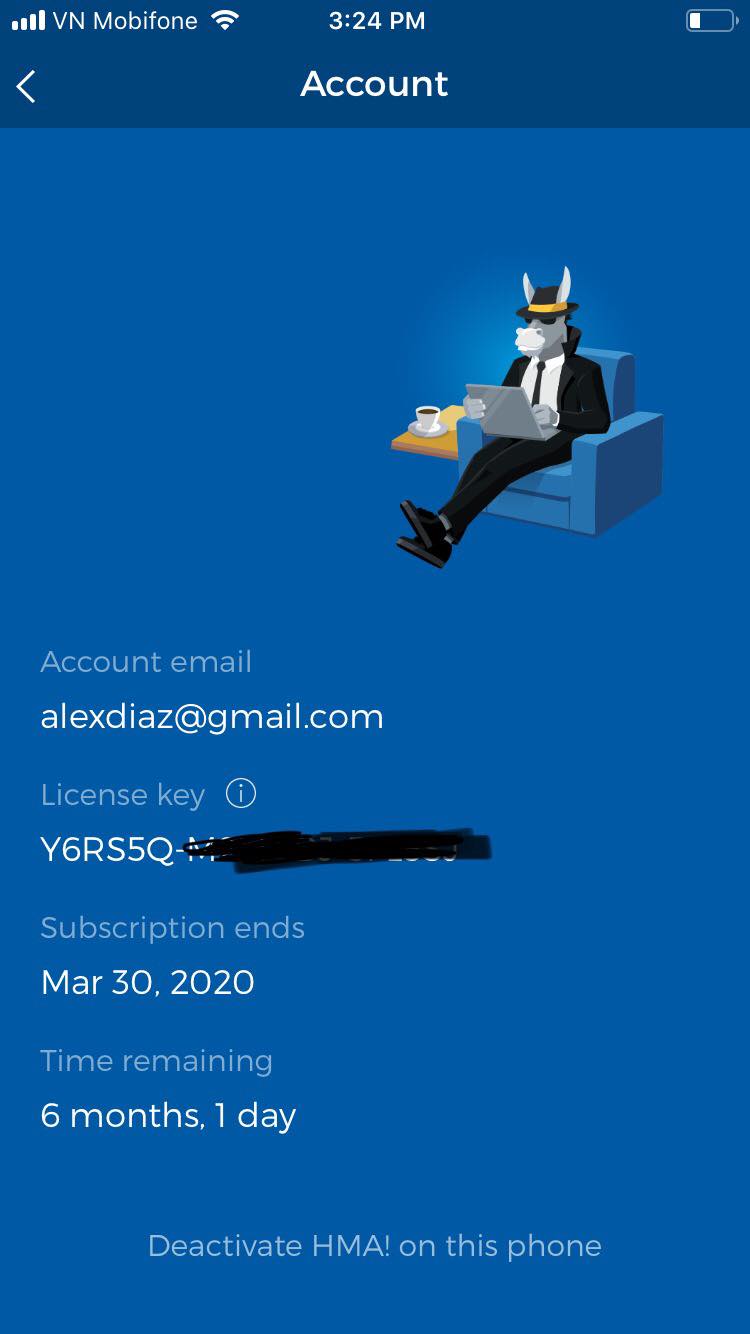The width and height of the screenshot is (750, 1334).
Task: Tap the redacted license key value
Action: coord(265,849)
